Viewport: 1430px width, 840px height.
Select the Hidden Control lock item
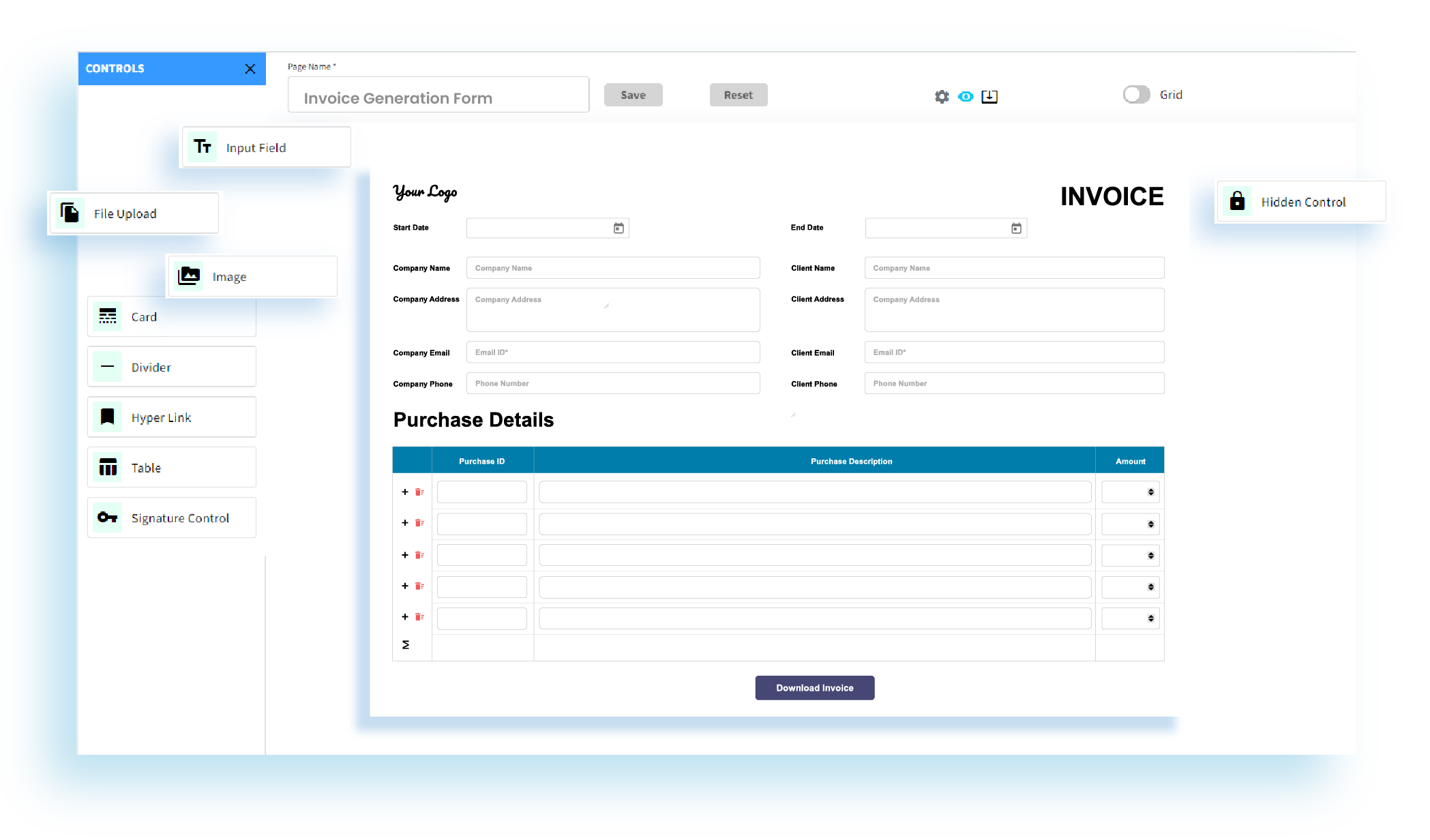(x=1302, y=202)
